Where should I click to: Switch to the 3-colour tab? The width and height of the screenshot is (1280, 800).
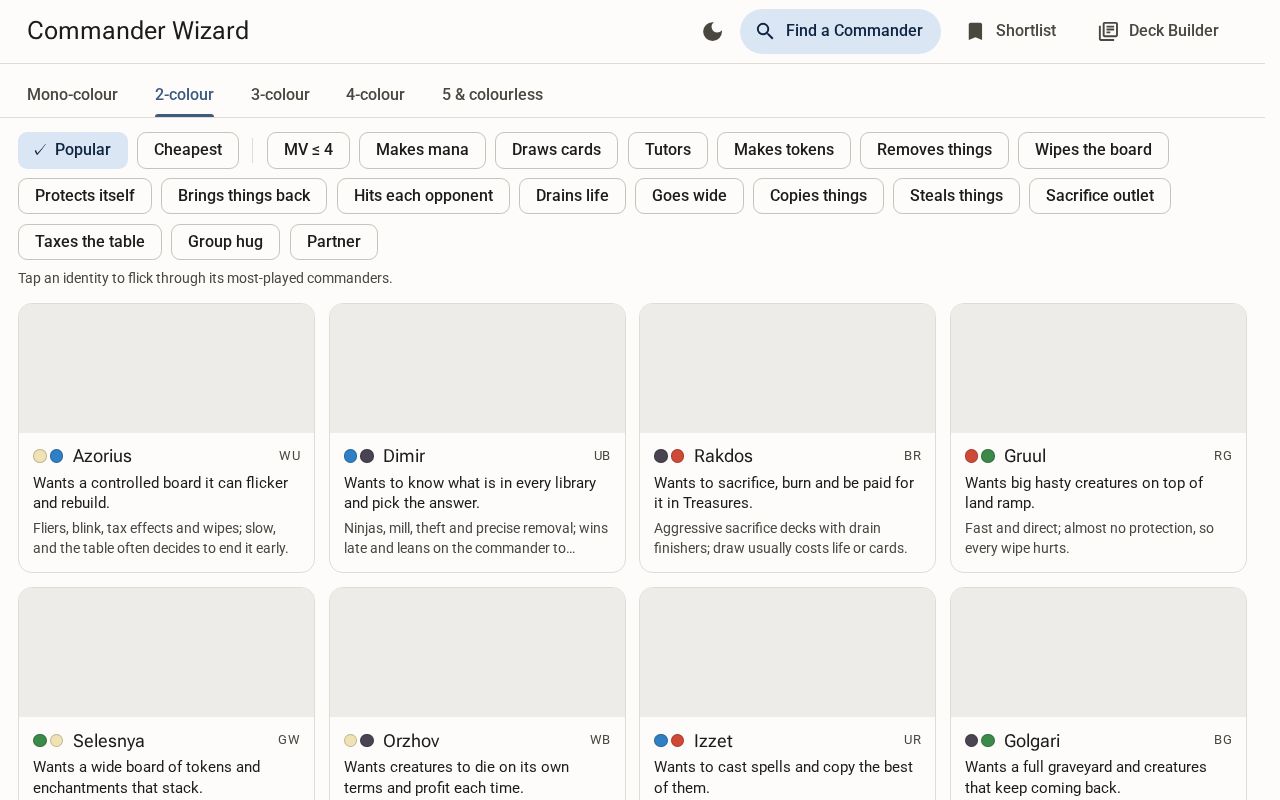point(280,94)
